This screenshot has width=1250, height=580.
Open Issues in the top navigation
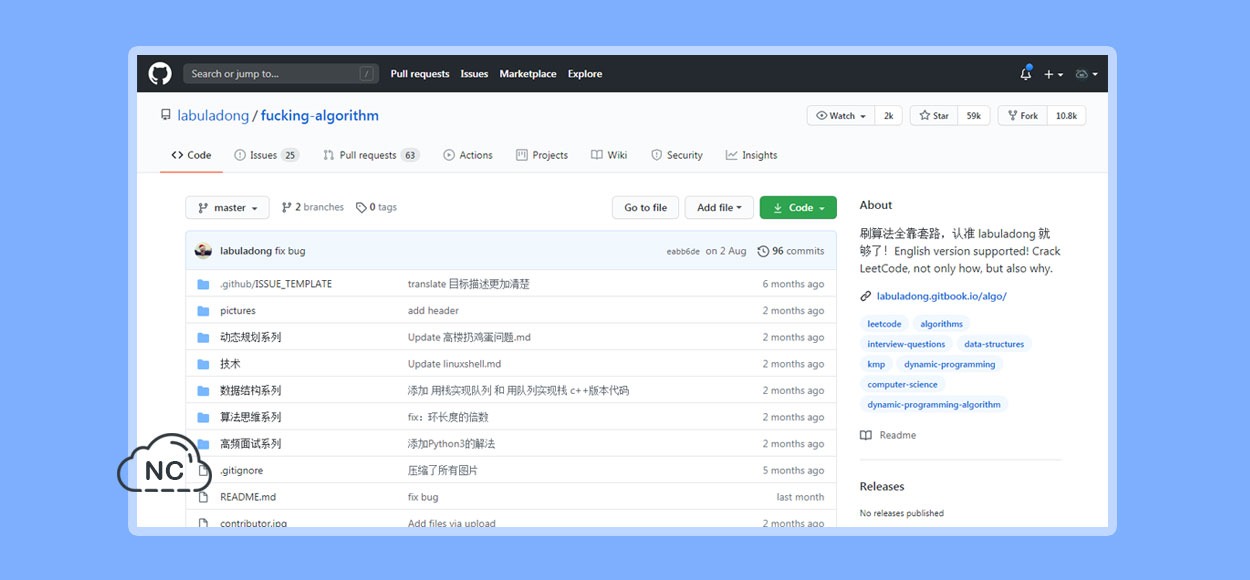coord(474,74)
